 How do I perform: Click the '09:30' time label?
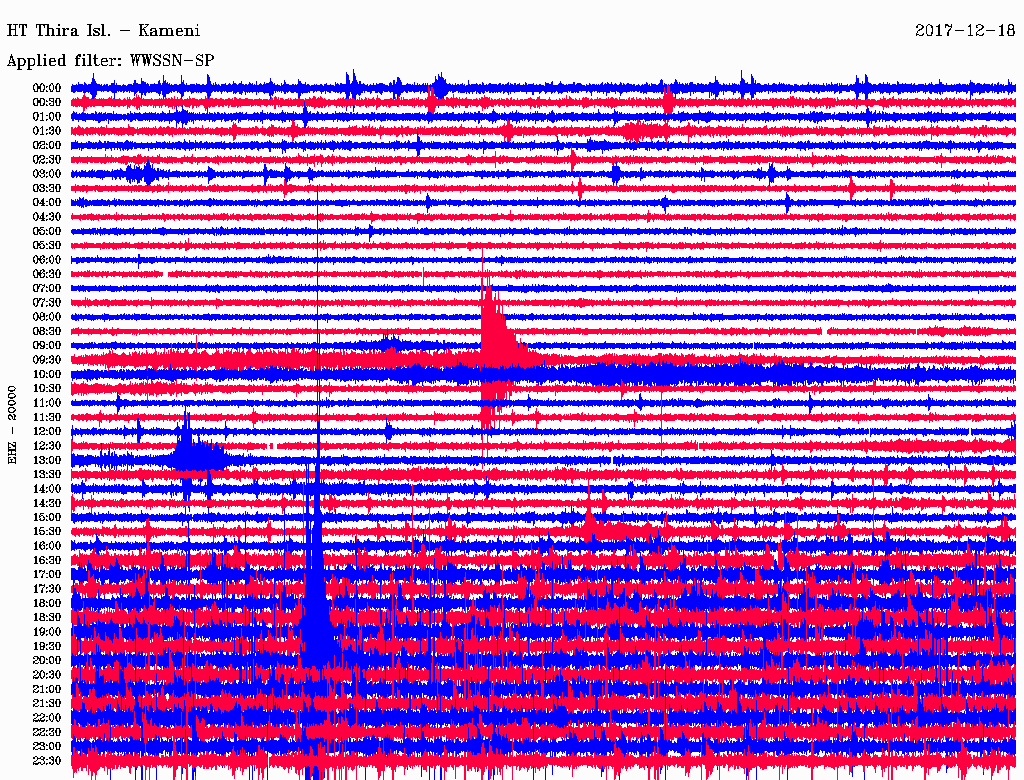pyautogui.click(x=47, y=360)
